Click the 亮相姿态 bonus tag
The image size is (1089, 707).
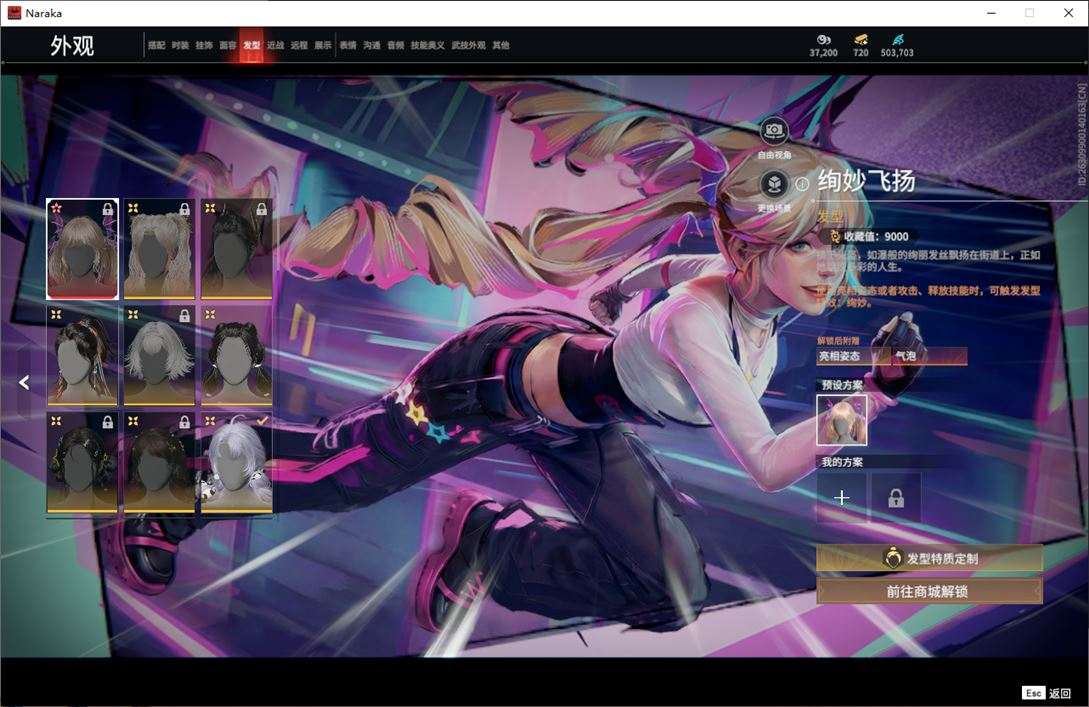[854, 356]
